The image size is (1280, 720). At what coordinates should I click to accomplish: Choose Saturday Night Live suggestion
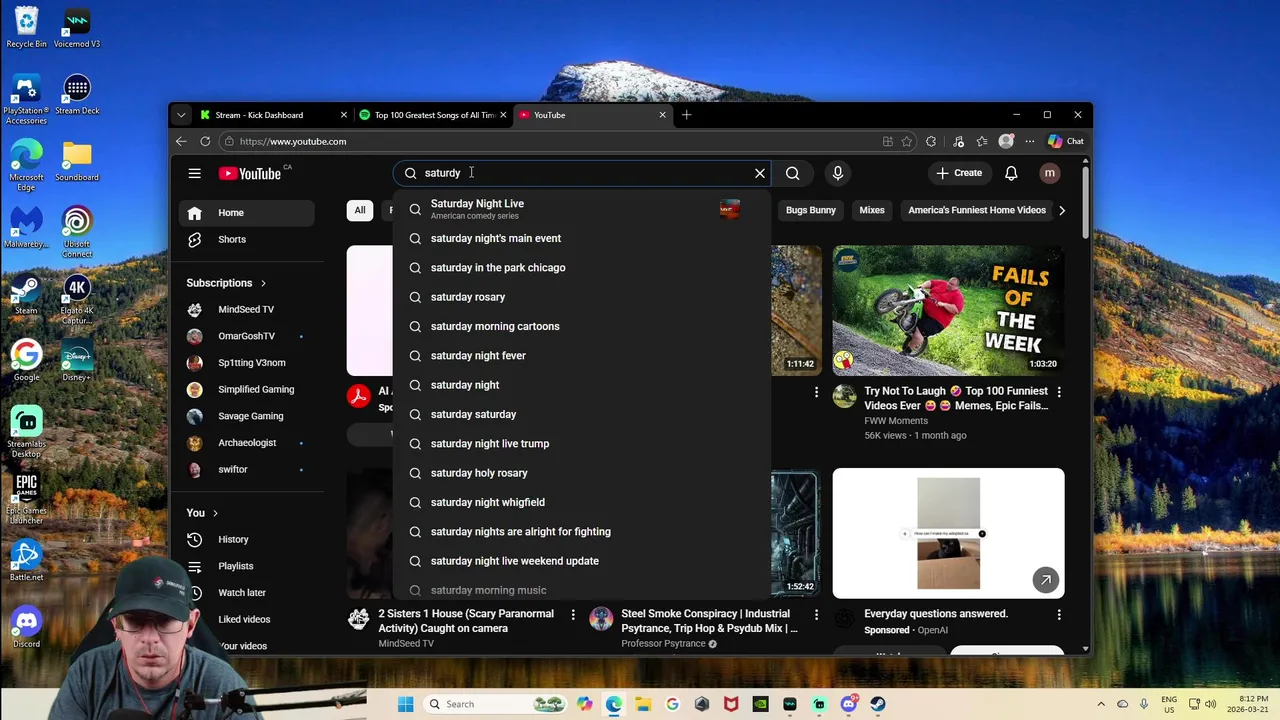pos(582,208)
